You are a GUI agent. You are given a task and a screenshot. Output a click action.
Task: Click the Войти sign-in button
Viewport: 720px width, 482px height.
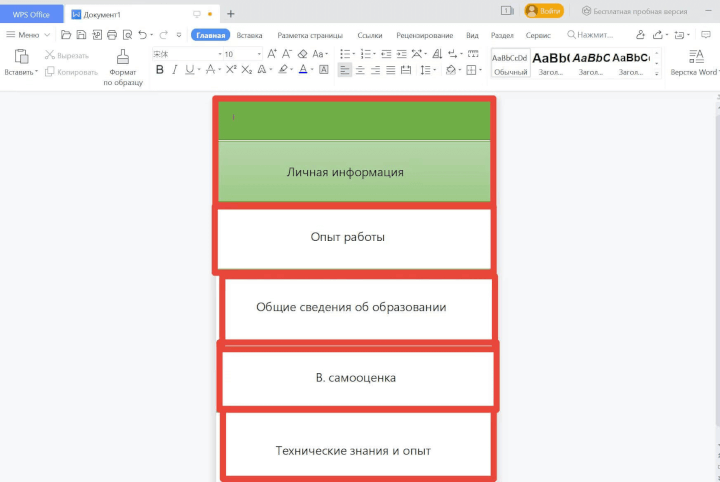pyautogui.click(x=544, y=11)
